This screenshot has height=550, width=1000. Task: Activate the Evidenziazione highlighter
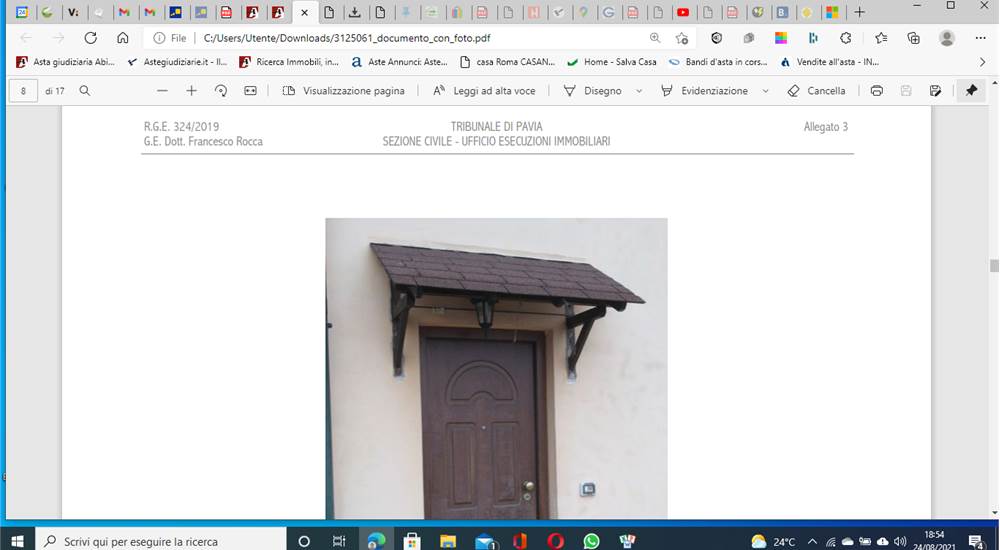(705, 91)
